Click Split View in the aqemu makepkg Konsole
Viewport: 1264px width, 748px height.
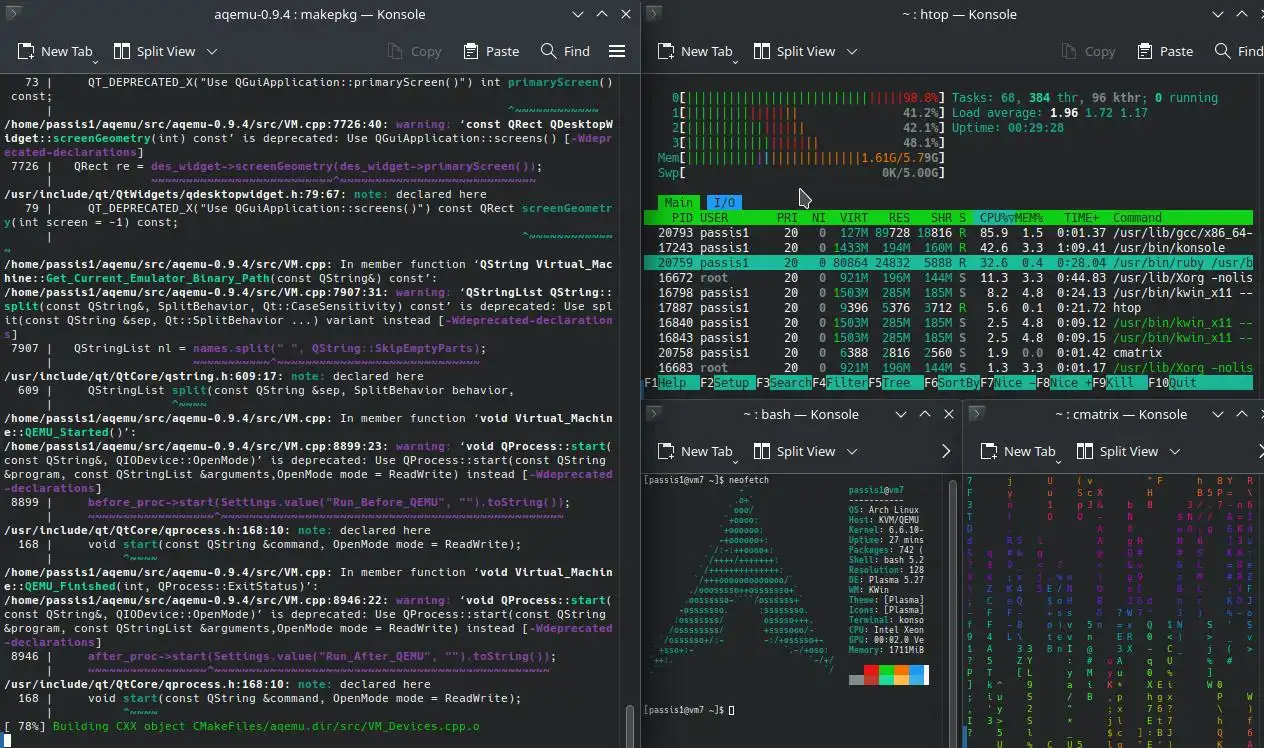(154, 51)
